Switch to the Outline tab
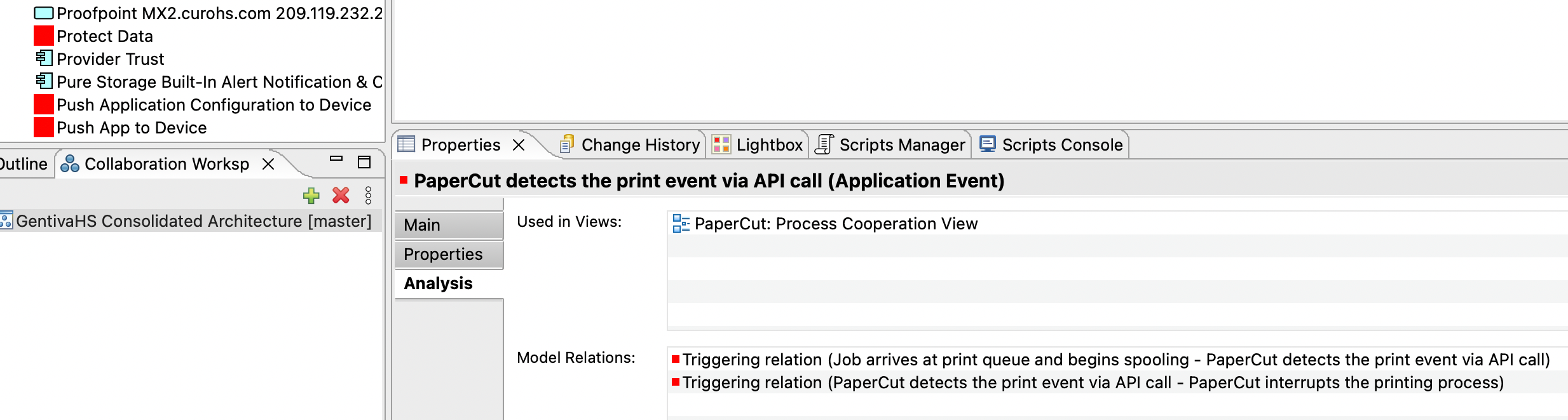1568x420 pixels. (x=24, y=163)
